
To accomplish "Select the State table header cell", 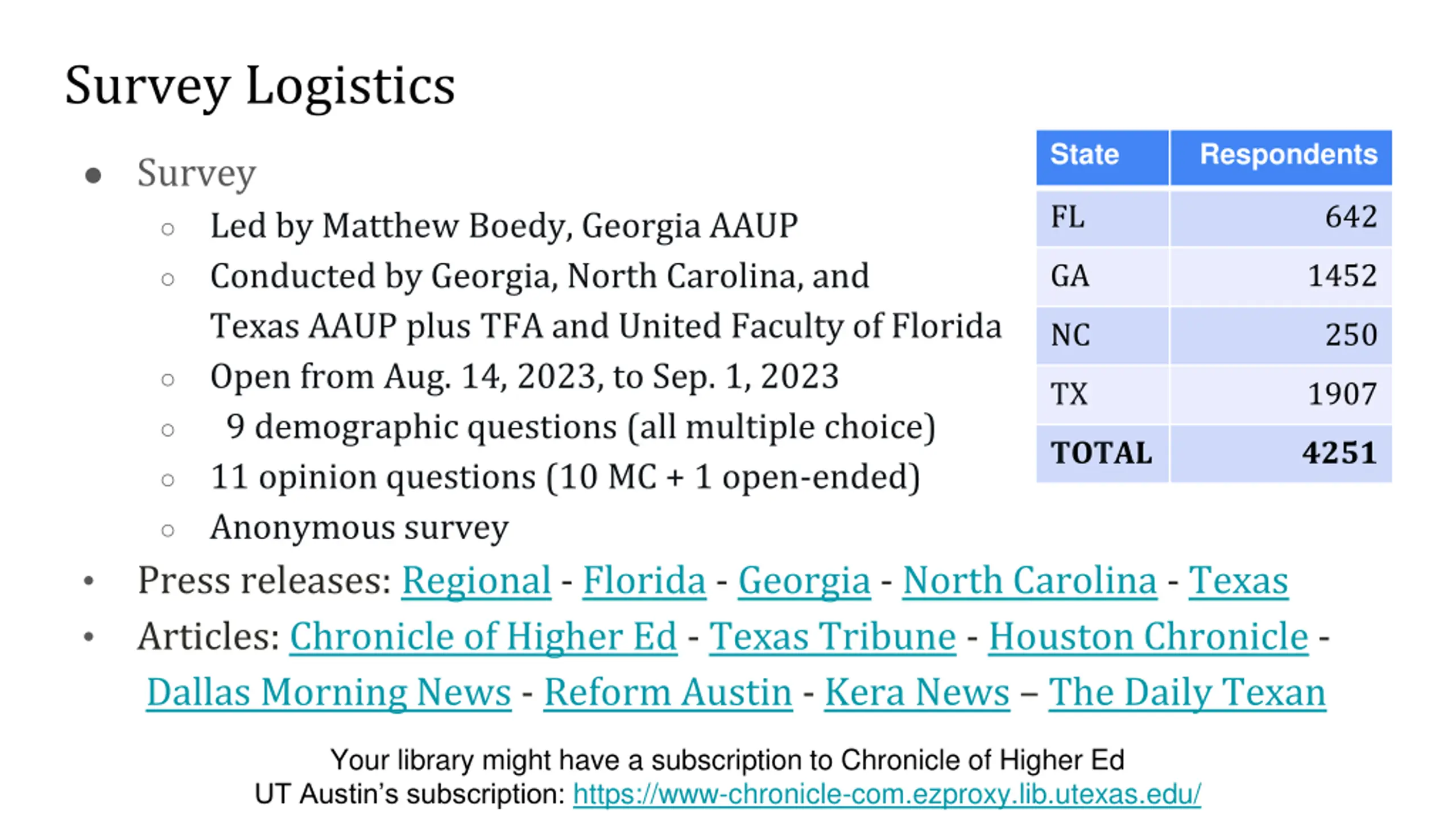I will pyautogui.click(x=1102, y=157).
